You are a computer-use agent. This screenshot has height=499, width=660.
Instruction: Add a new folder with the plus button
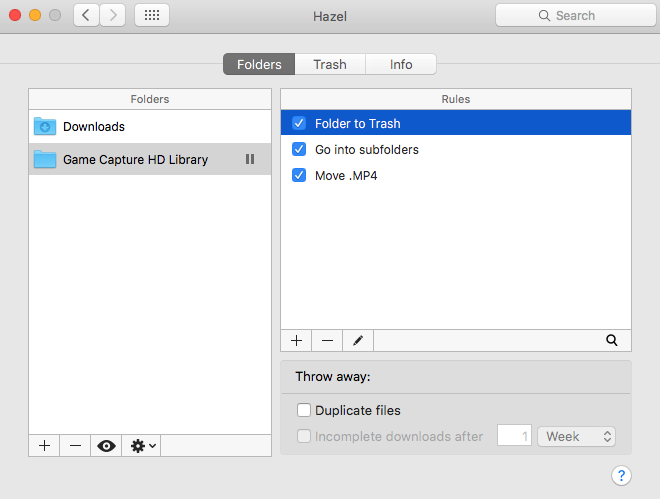(44, 446)
